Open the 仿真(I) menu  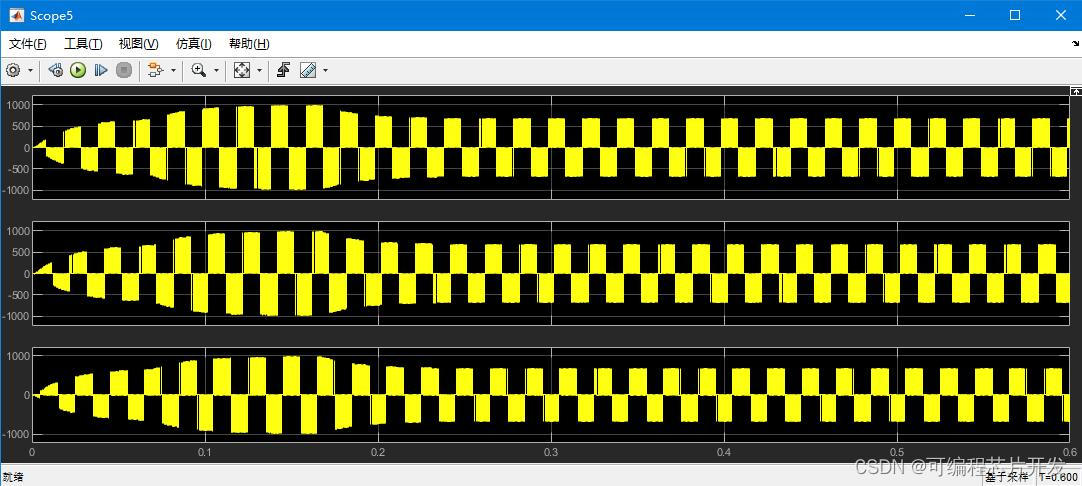pyautogui.click(x=193, y=44)
